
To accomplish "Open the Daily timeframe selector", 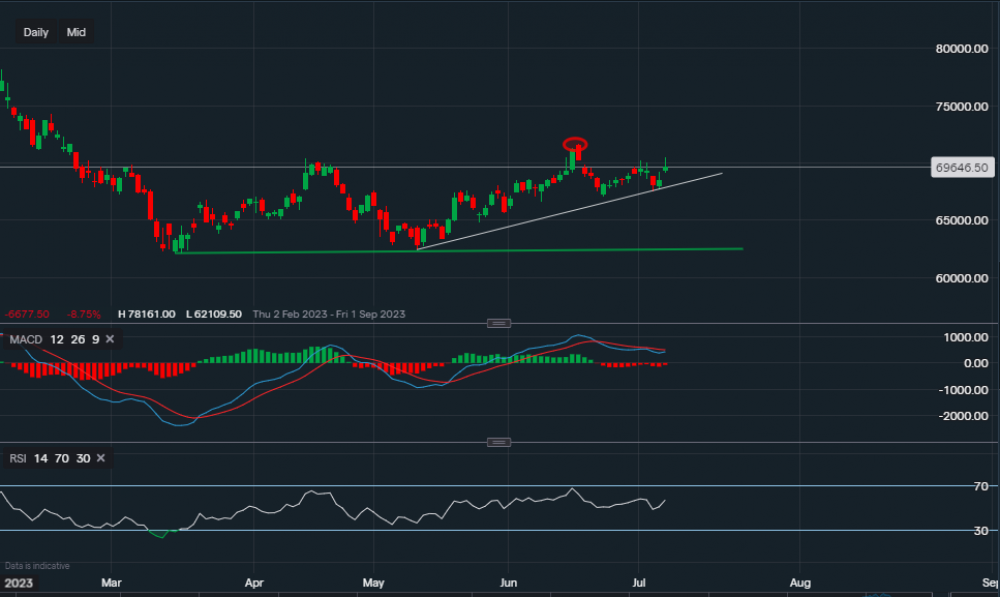I will point(36,32).
